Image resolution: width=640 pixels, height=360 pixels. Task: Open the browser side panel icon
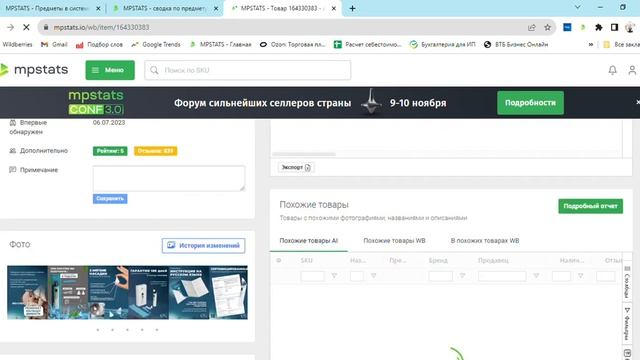coord(614,27)
